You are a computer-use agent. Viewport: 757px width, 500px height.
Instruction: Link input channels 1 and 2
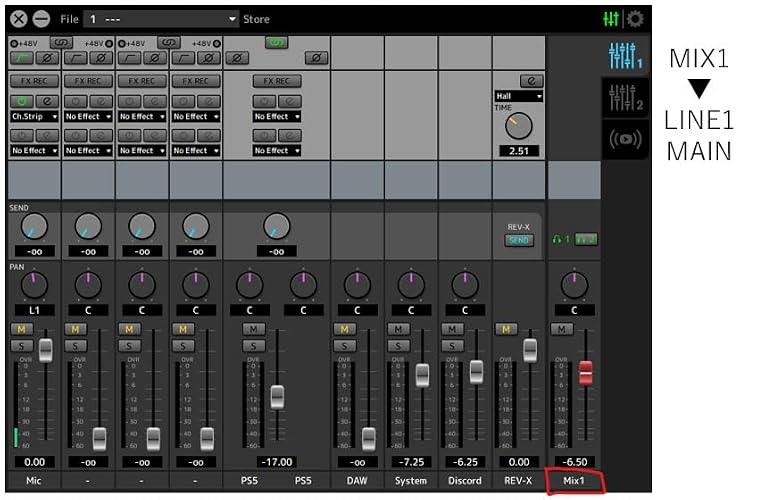[61, 42]
